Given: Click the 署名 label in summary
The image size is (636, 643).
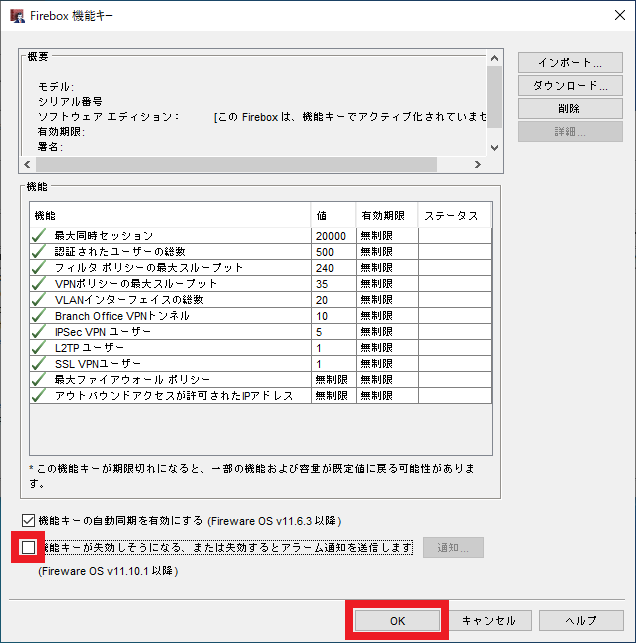Looking at the screenshot, I should point(50,147).
